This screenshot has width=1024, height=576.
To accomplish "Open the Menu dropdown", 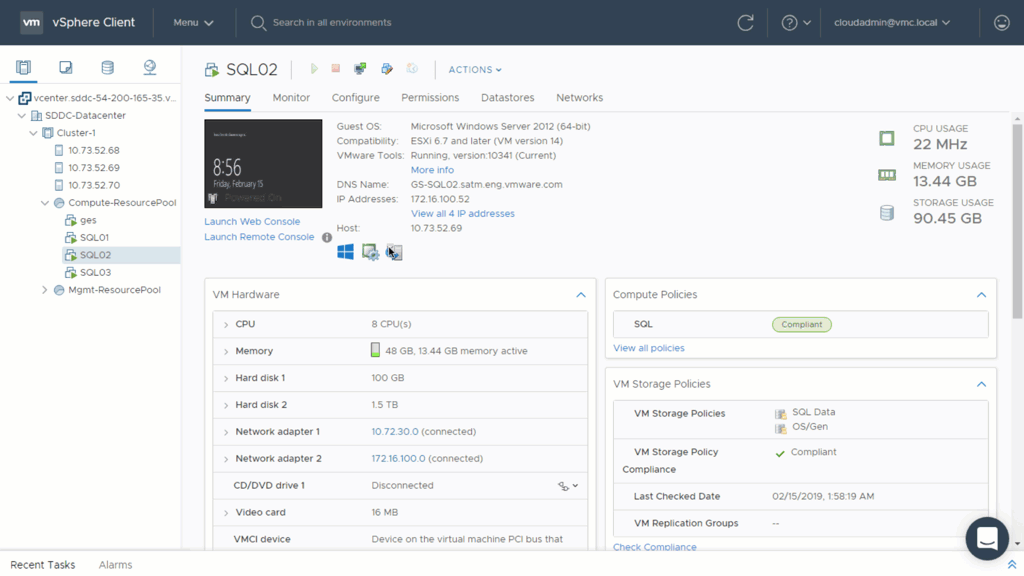I will tap(193, 22).
